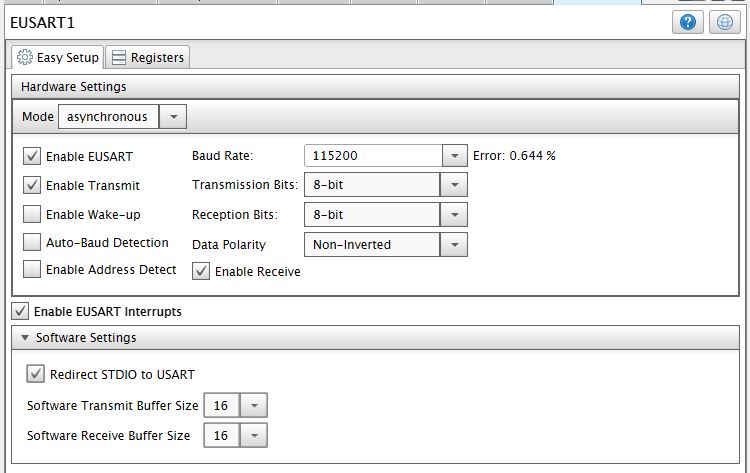Toggle the Enable Receive checkbox
This screenshot has height=473, width=750.
coord(200,271)
